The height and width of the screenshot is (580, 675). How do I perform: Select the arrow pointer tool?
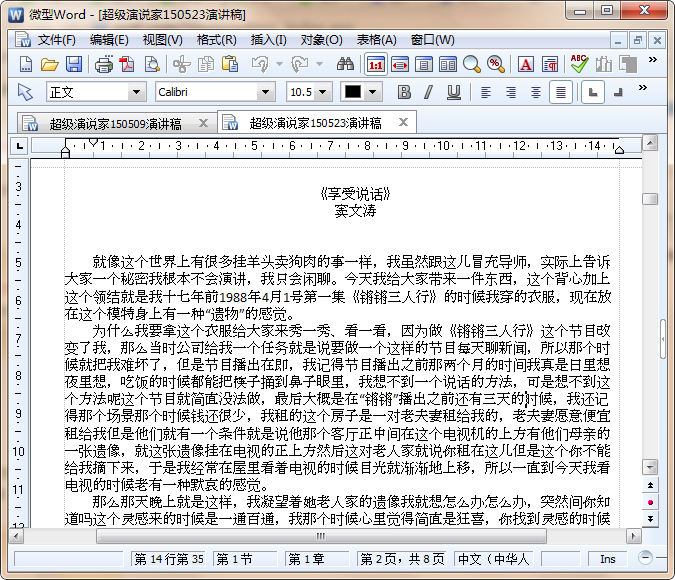25,92
